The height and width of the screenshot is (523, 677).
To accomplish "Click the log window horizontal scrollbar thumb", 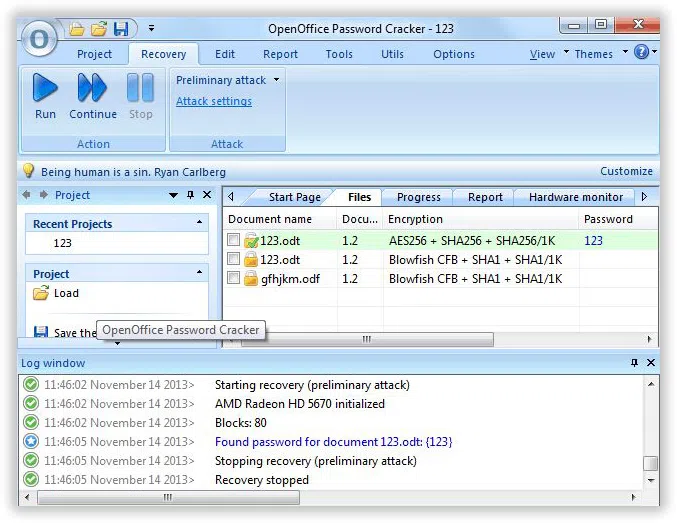I will coord(168,497).
